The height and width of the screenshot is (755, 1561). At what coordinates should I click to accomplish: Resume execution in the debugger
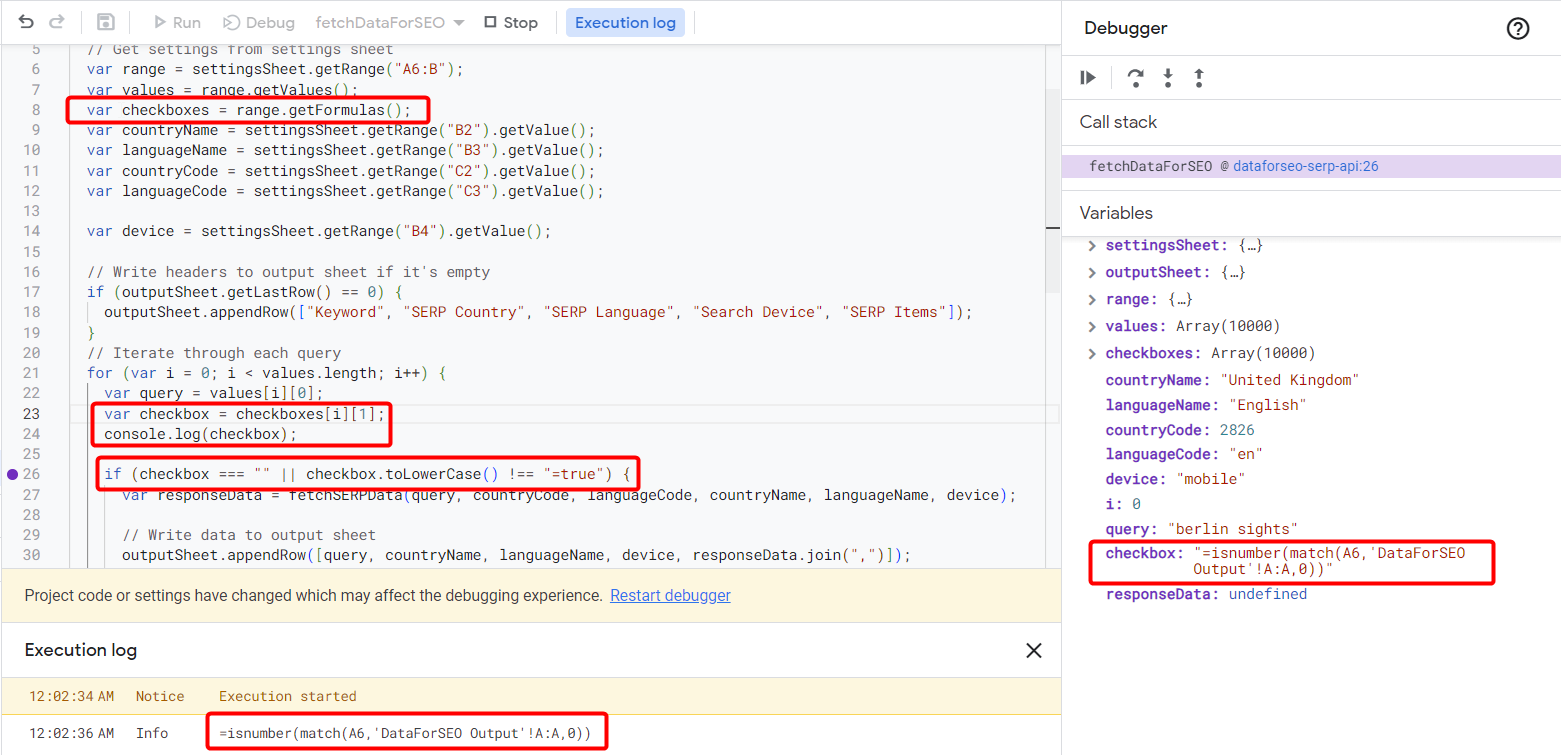[1089, 78]
